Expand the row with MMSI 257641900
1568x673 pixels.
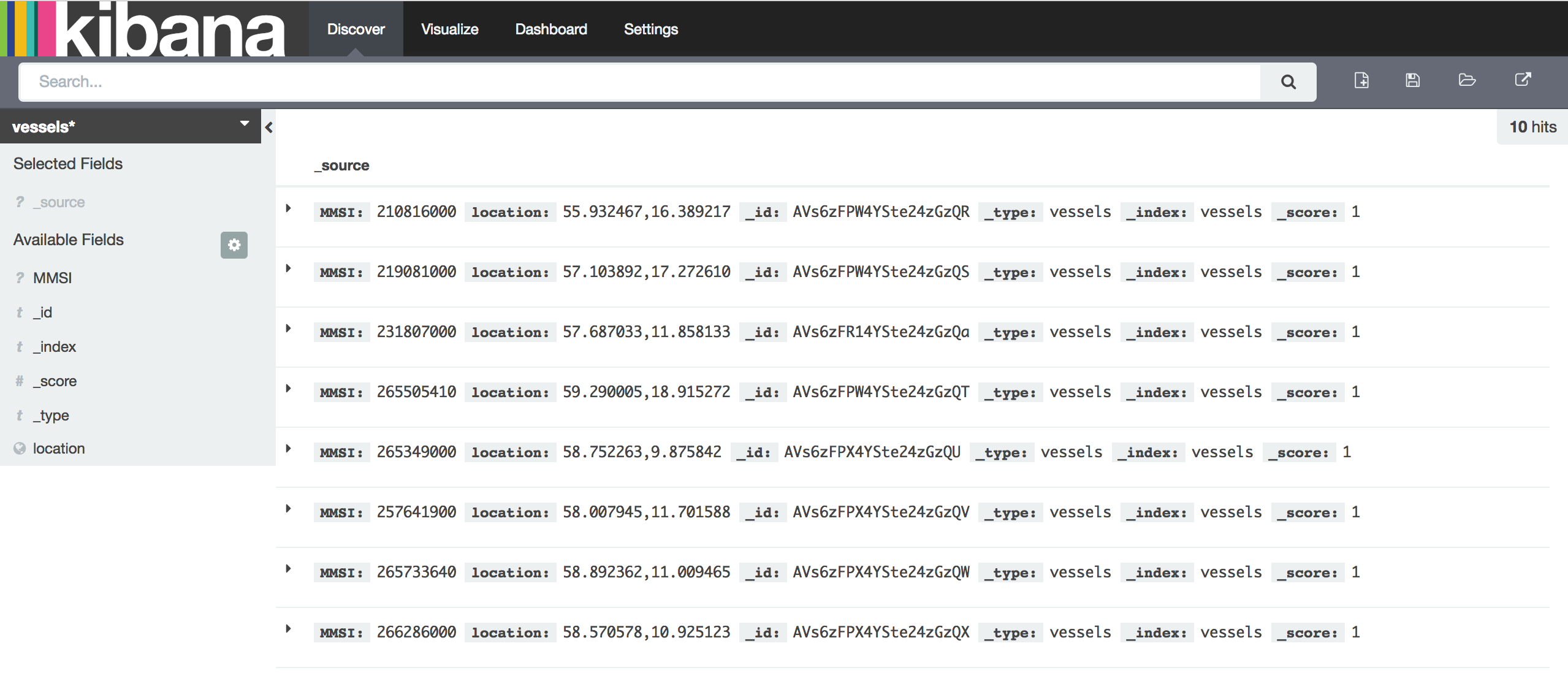[x=288, y=509]
